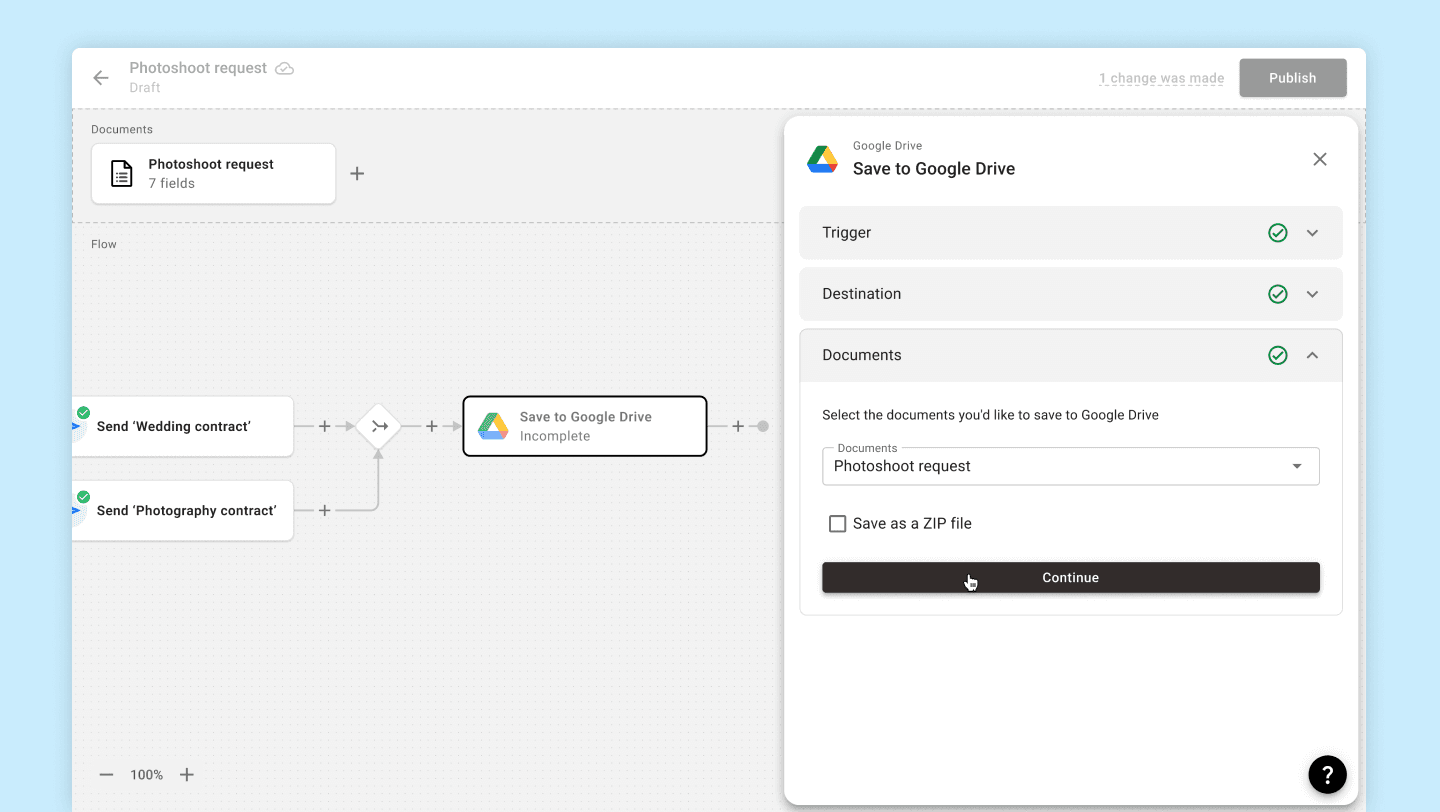The image size is (1440, 812).
Task: Close the Save to Google Drive panel
Action: [x=1320, y=159]
